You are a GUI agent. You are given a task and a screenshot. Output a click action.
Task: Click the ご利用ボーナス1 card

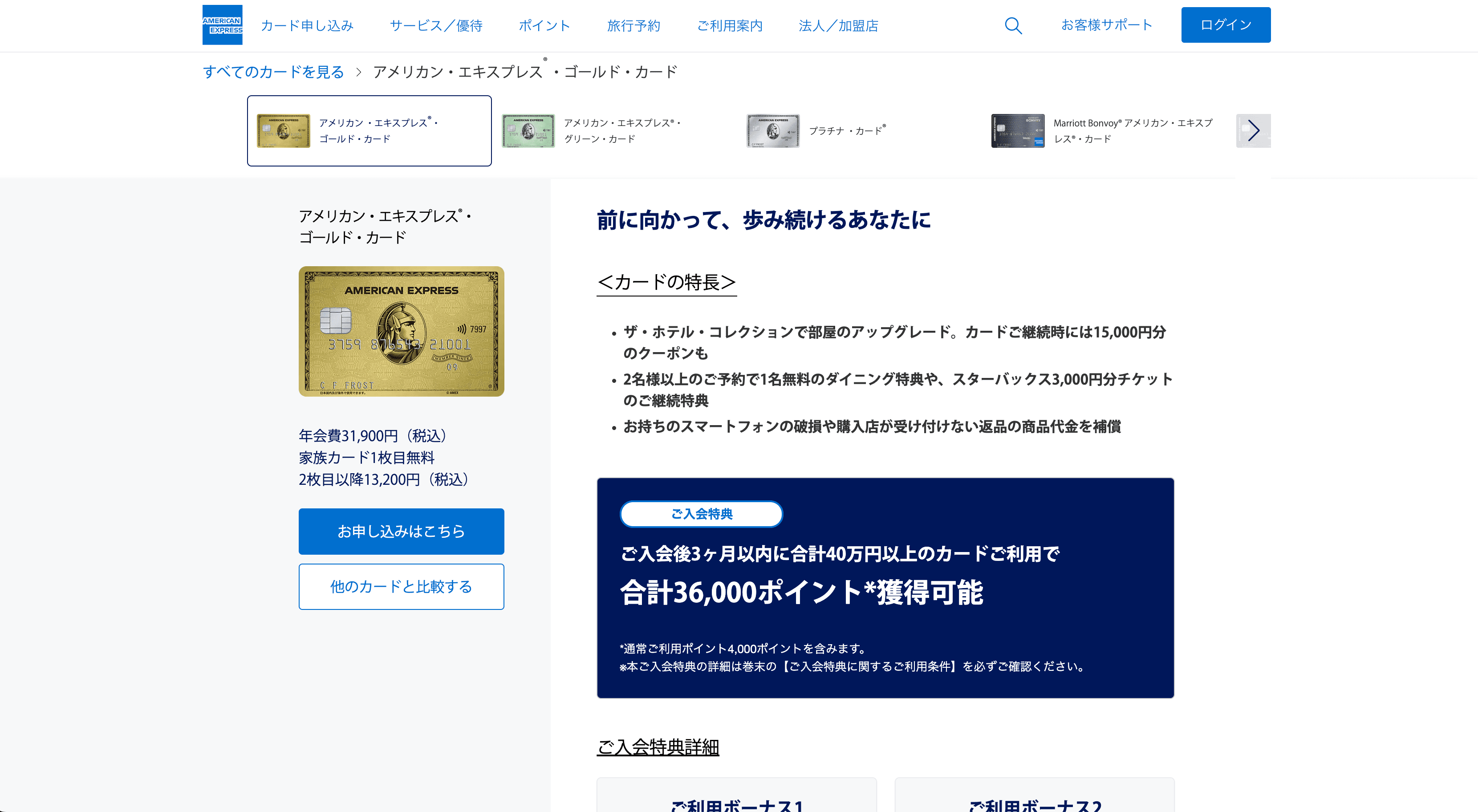(x=737, y=795)
